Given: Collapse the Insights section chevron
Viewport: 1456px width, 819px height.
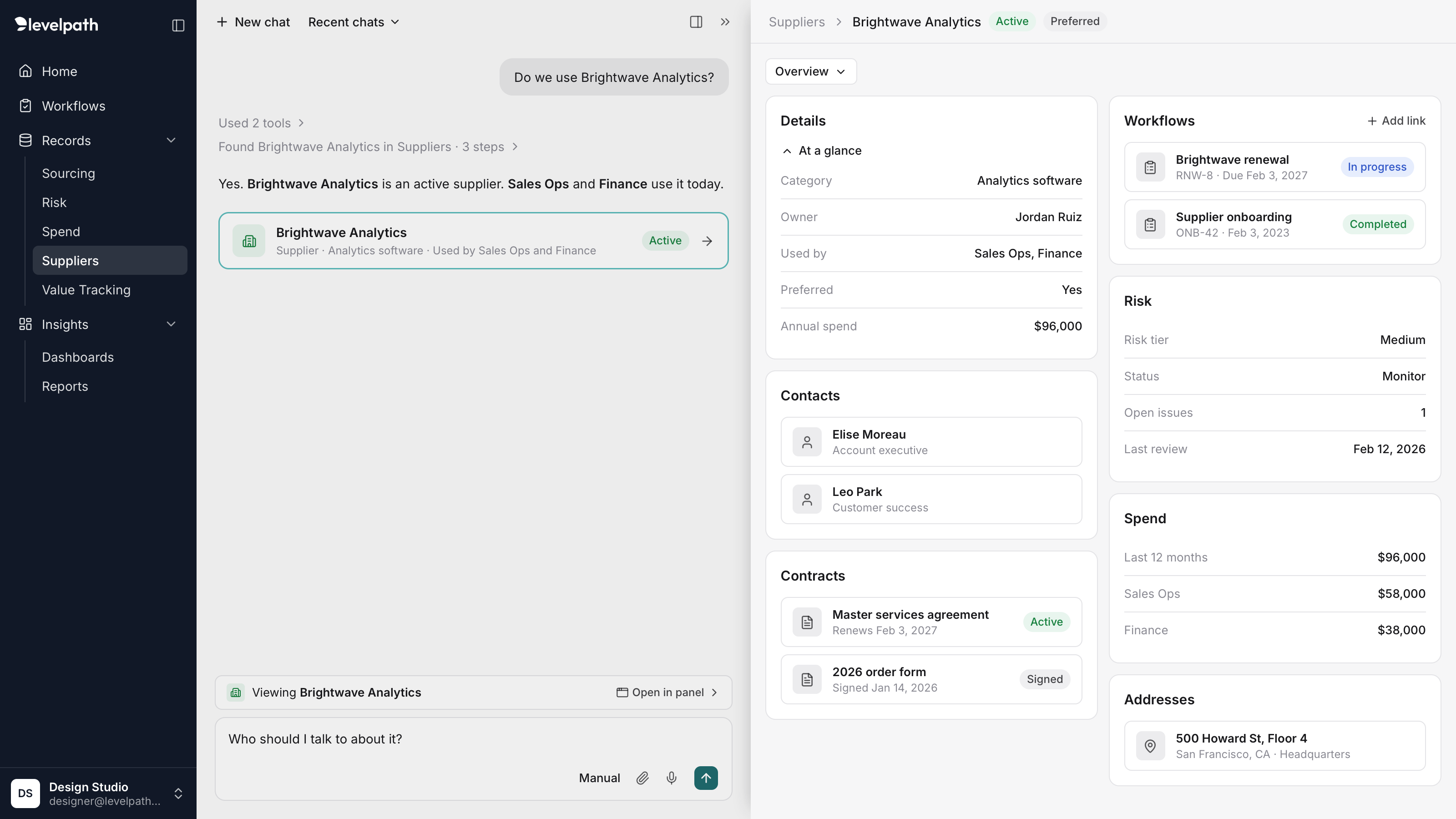Looking at the screenshot, I should point(171,324).
